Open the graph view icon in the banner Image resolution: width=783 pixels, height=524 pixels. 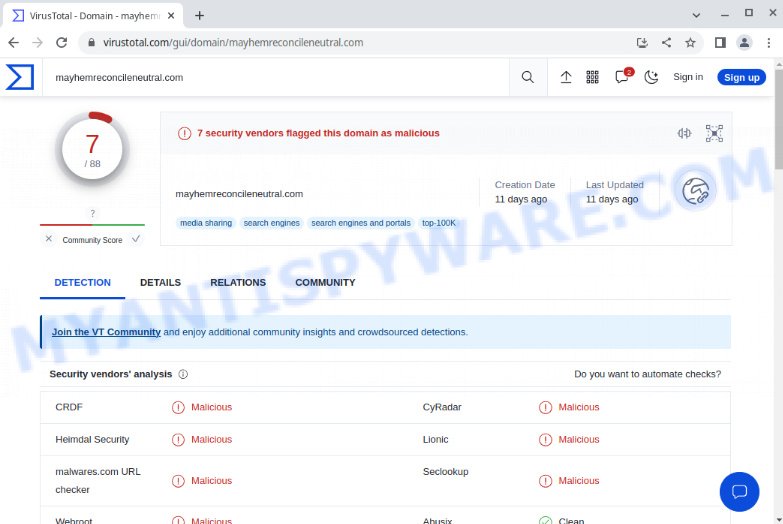(714, 133)
